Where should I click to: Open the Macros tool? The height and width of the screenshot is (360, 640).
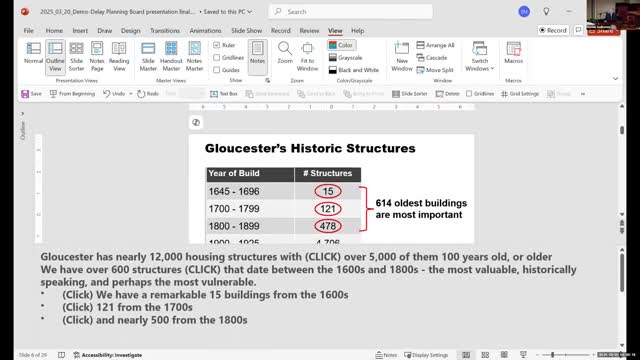tap(513, 53)
